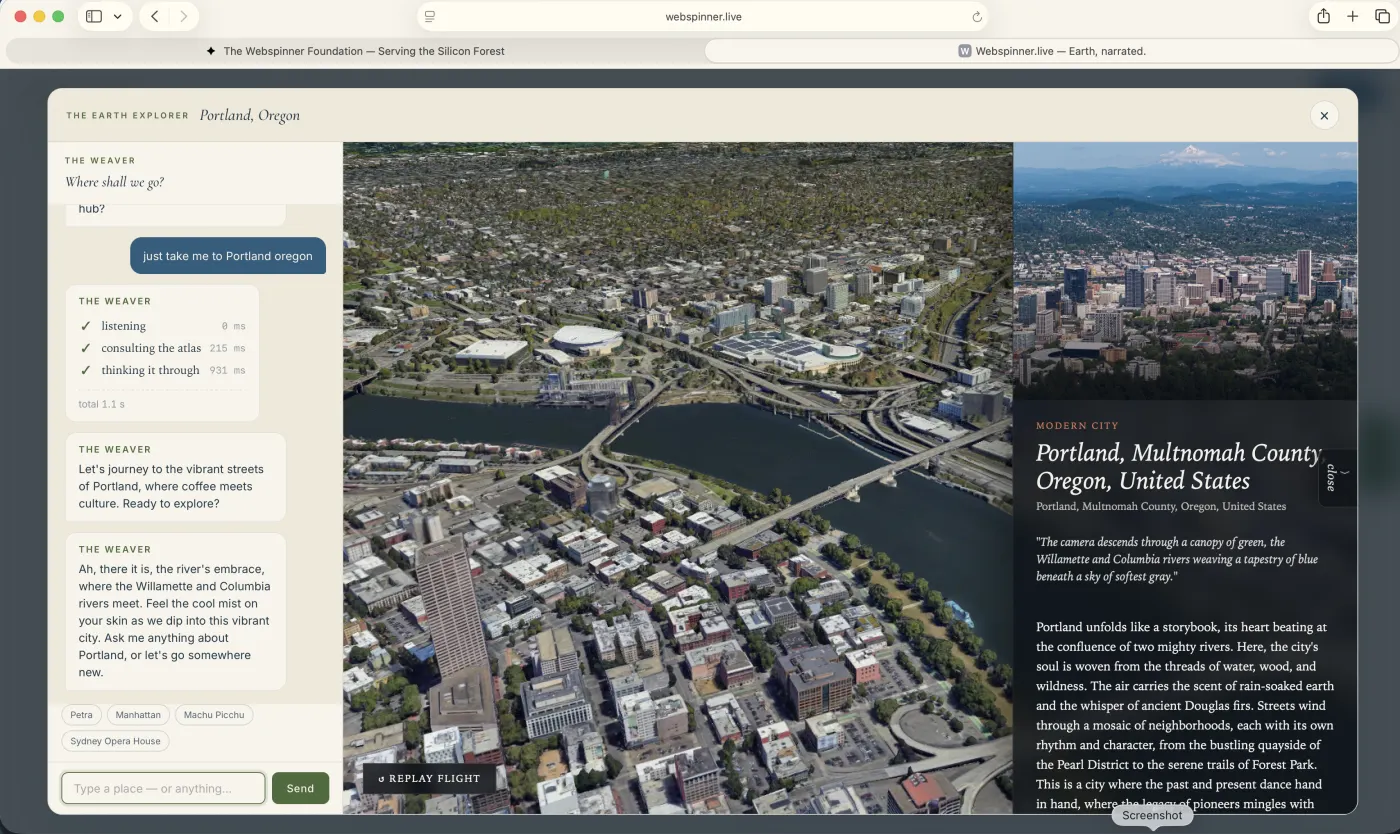Click the 'Where shall we go?' heading
The height and width of the screenshot is (834, 1400).
pos(114,182)
